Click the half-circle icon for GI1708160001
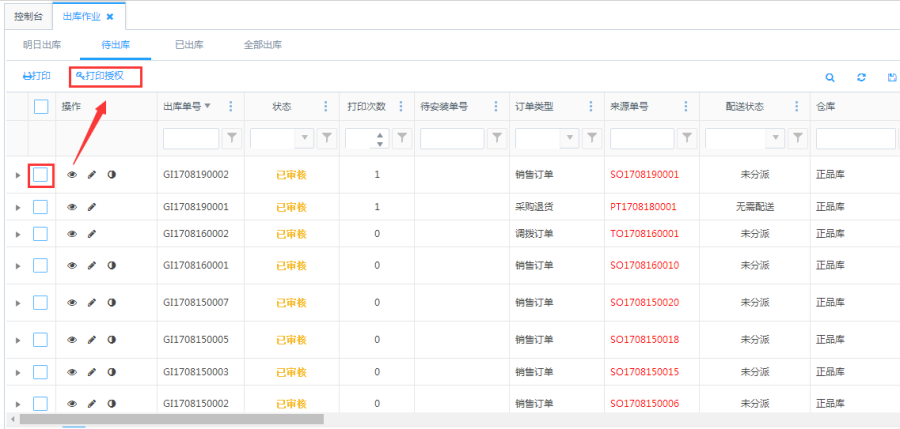This screenshot has height=429, width=900. [111, 266]
